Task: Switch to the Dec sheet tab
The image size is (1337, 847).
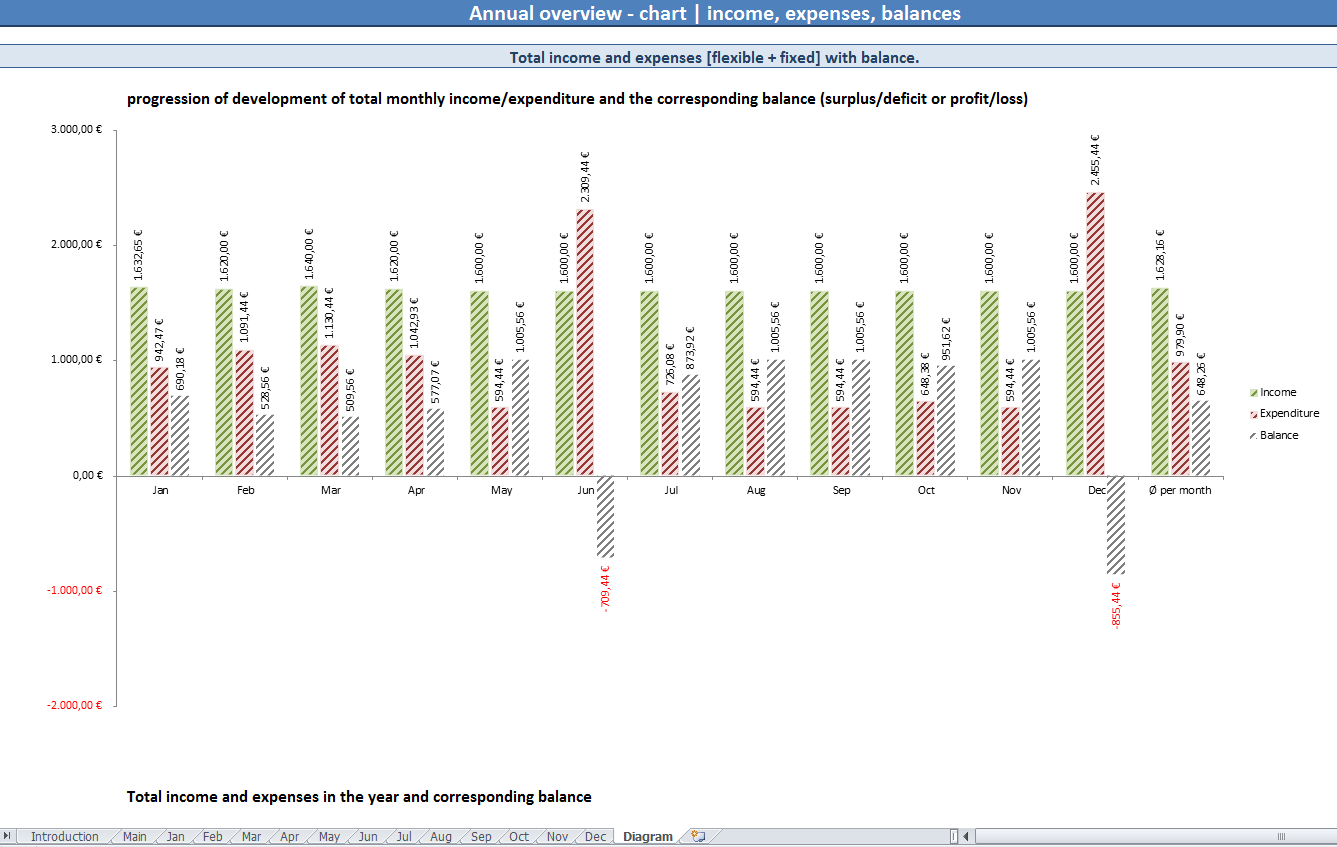Action: [x=595, y=837]
